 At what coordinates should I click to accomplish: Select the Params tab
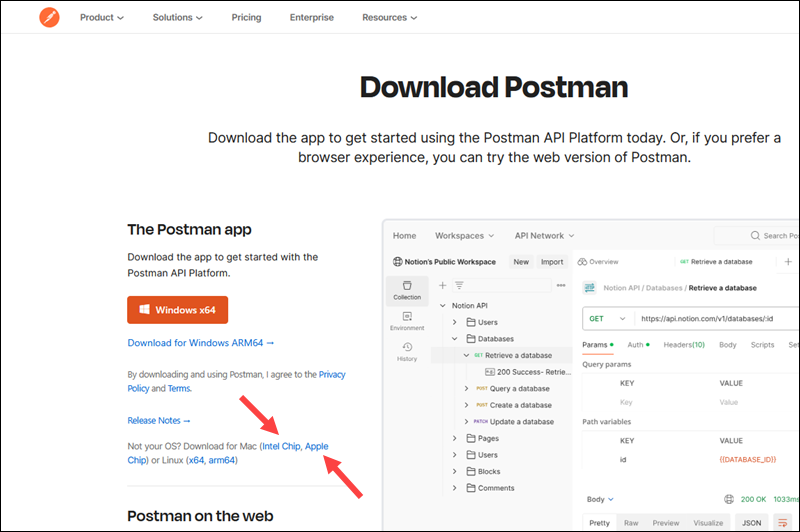pos(597,345)
